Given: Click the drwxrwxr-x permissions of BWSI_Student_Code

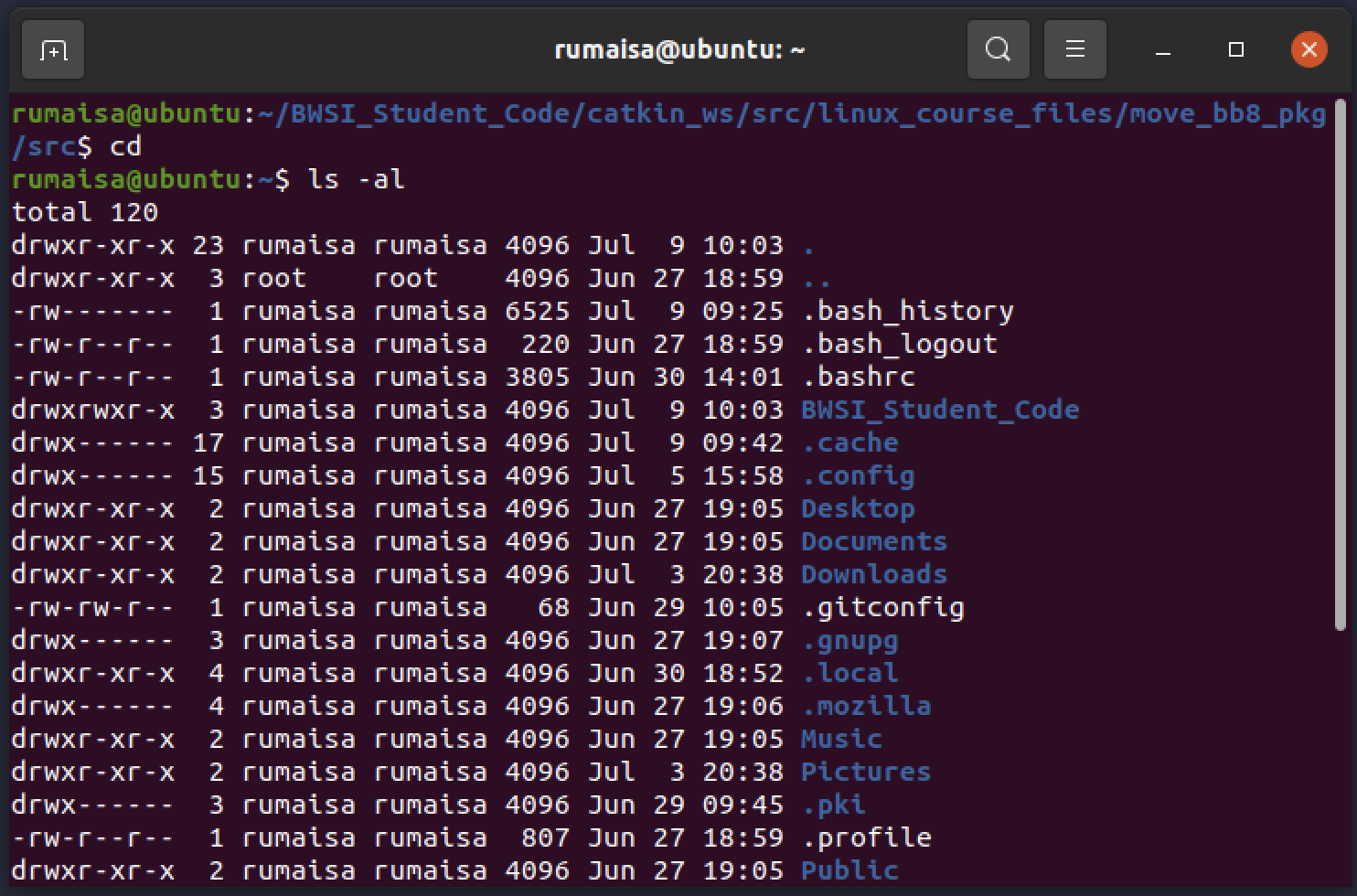Looking at the screenshot, I should coord(93,410).
